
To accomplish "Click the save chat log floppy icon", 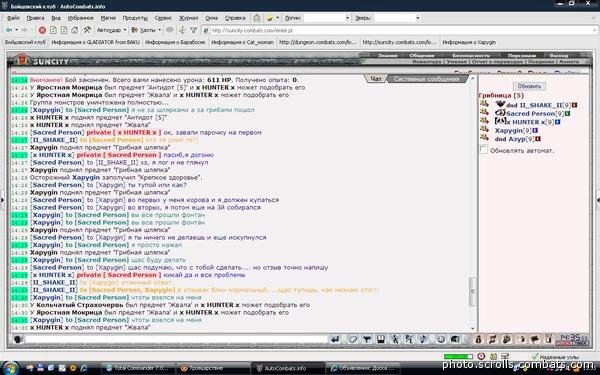I will (381, 339).
